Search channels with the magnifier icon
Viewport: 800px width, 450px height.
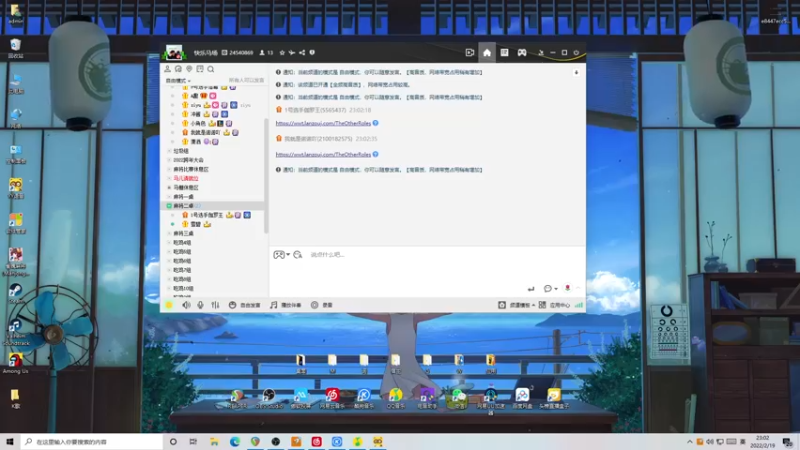(211, 69)
